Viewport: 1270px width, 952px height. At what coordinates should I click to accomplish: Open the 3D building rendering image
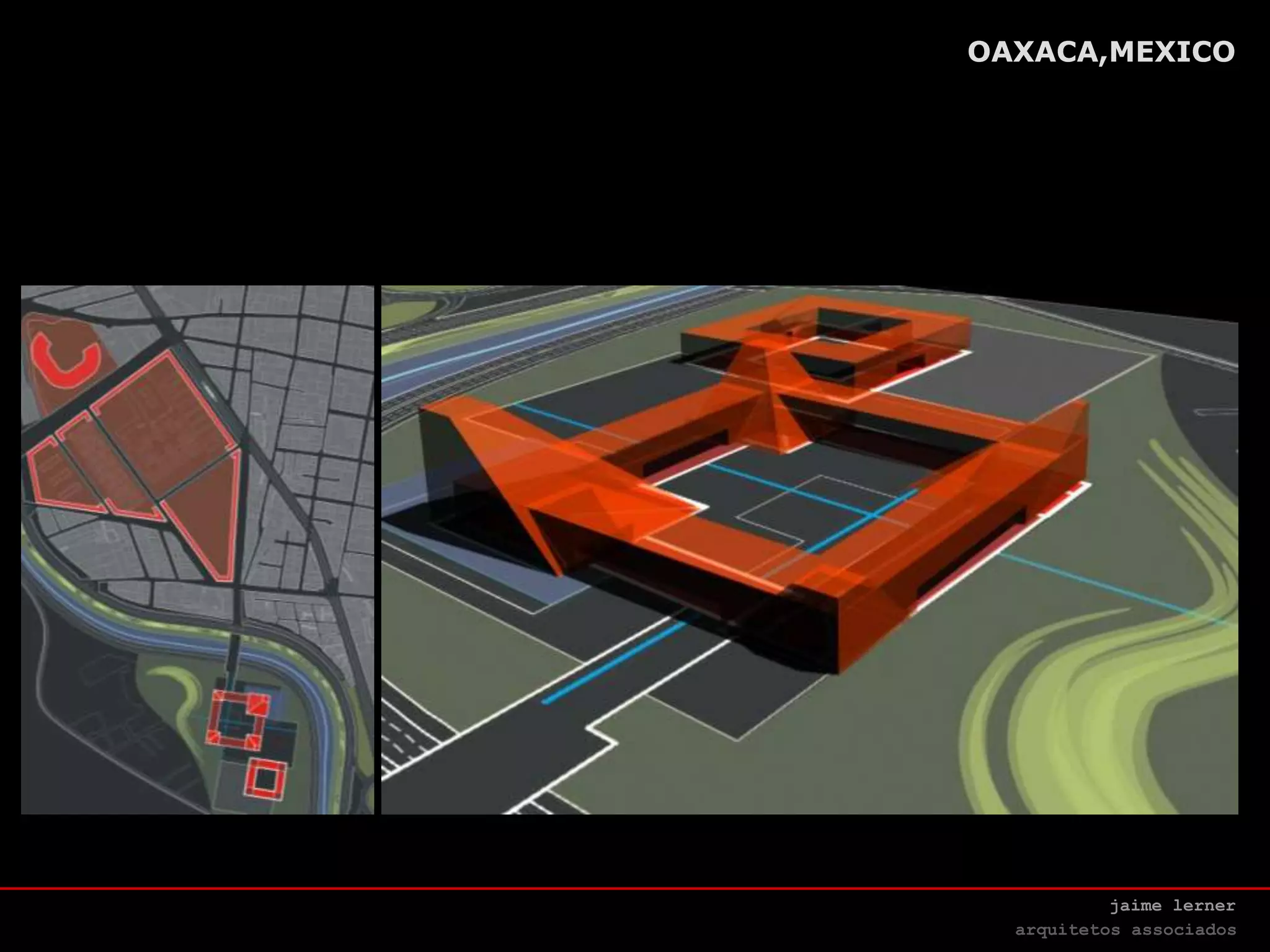809,549
